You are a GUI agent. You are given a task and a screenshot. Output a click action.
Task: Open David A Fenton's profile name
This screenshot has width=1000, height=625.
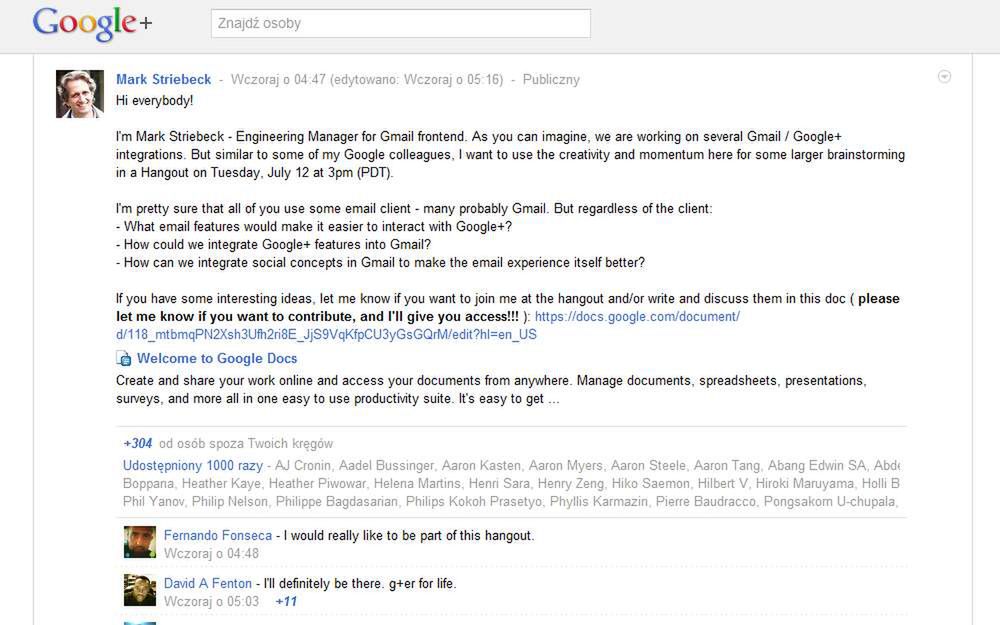tap(207, 584)
